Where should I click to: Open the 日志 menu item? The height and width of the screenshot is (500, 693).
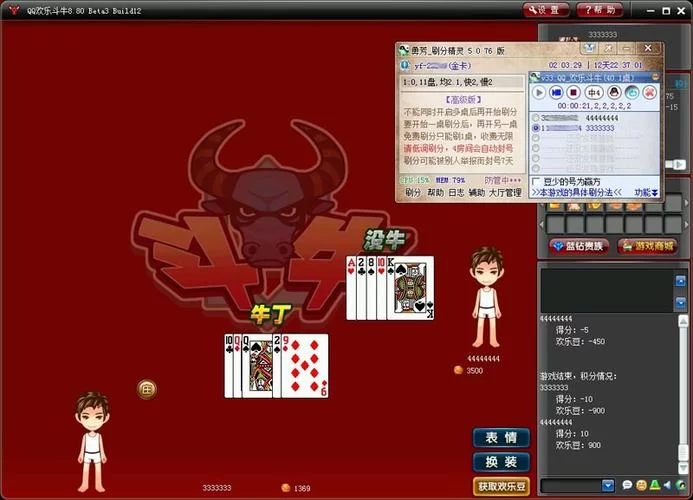click(x=456, y=192)
